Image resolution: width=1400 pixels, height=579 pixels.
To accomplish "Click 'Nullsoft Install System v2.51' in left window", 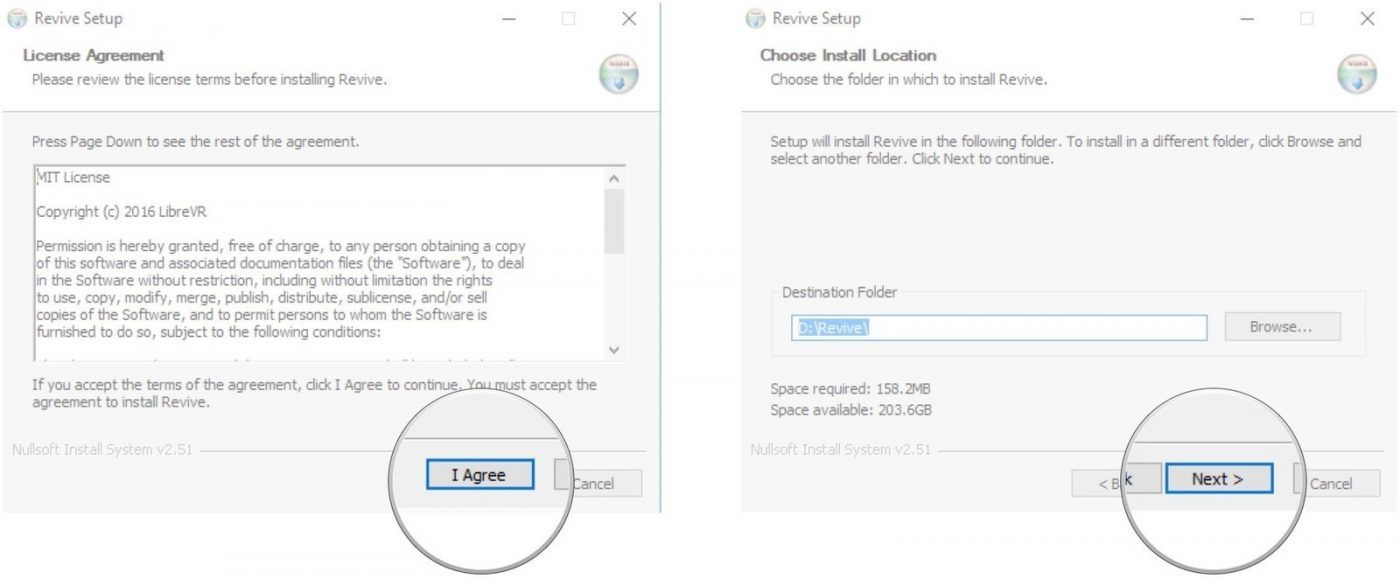I will tap(102, 449).
